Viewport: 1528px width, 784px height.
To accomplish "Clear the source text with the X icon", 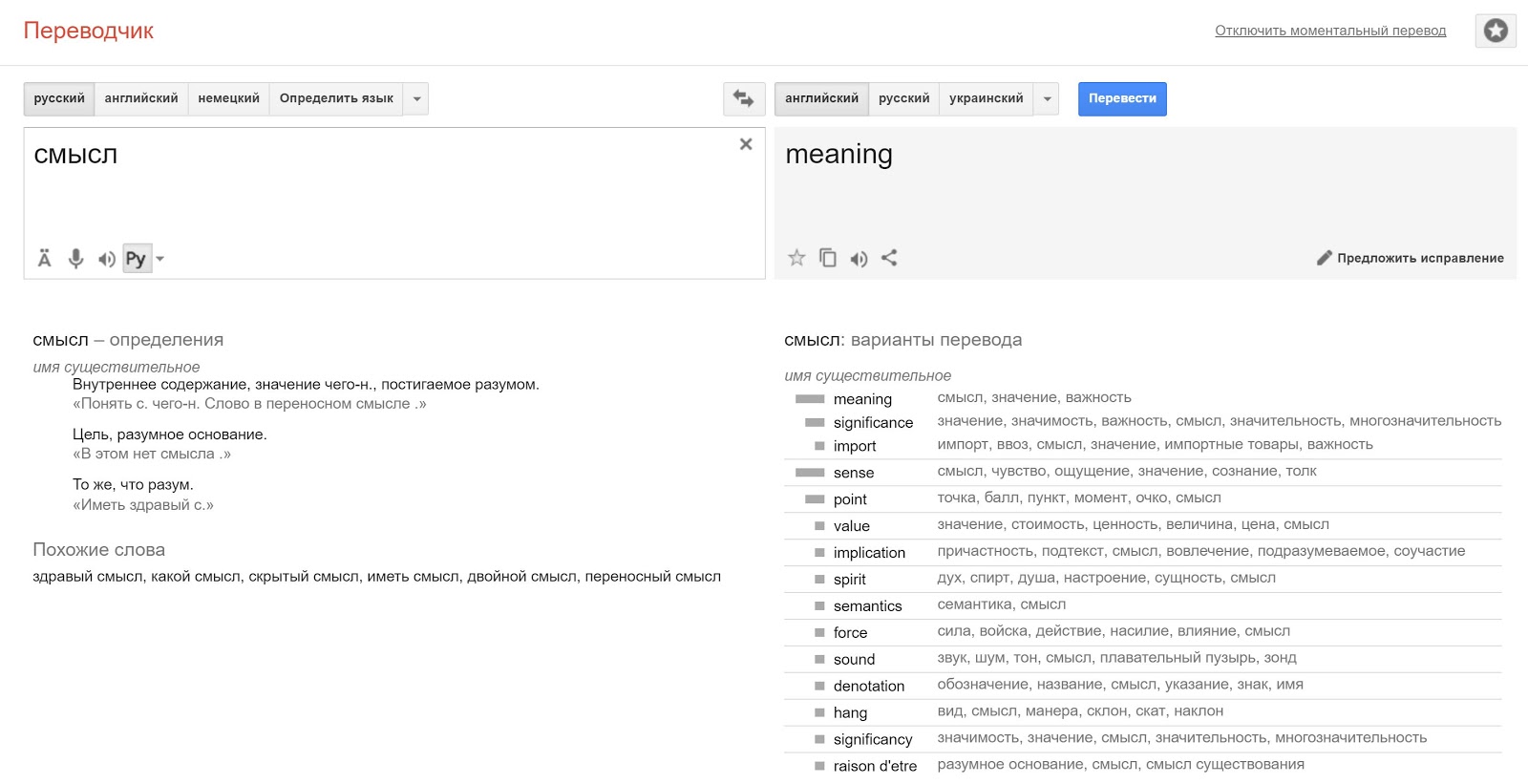I will (x=746, y=144).
